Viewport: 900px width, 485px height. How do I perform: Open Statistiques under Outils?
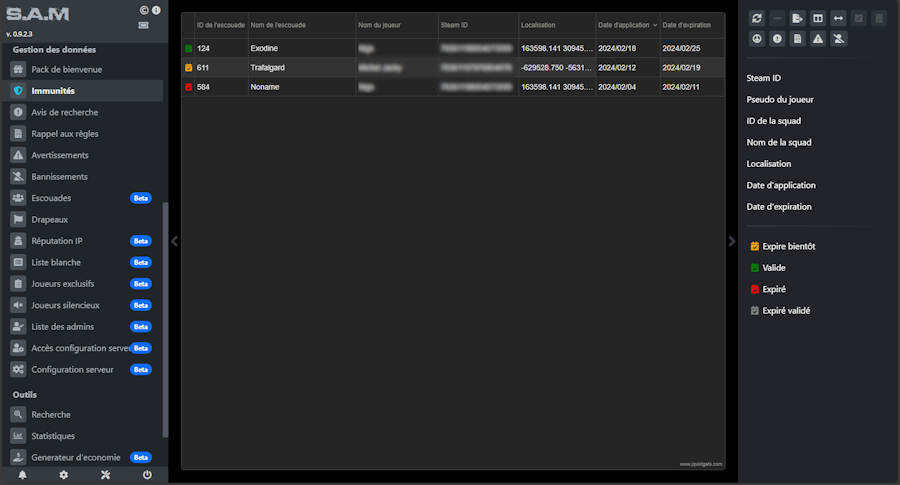[53, 436]
